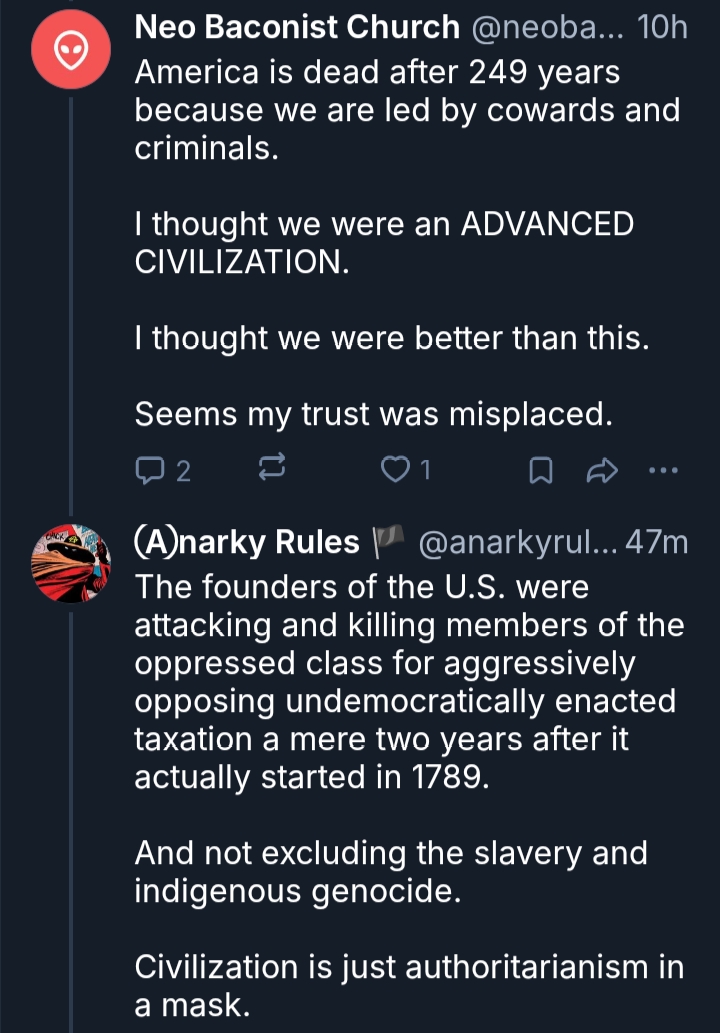Image resolution: width=720 pixels, height=1033 pixels.
Task: Open the three-dot more options menu
Action: [x=664, y=469]
